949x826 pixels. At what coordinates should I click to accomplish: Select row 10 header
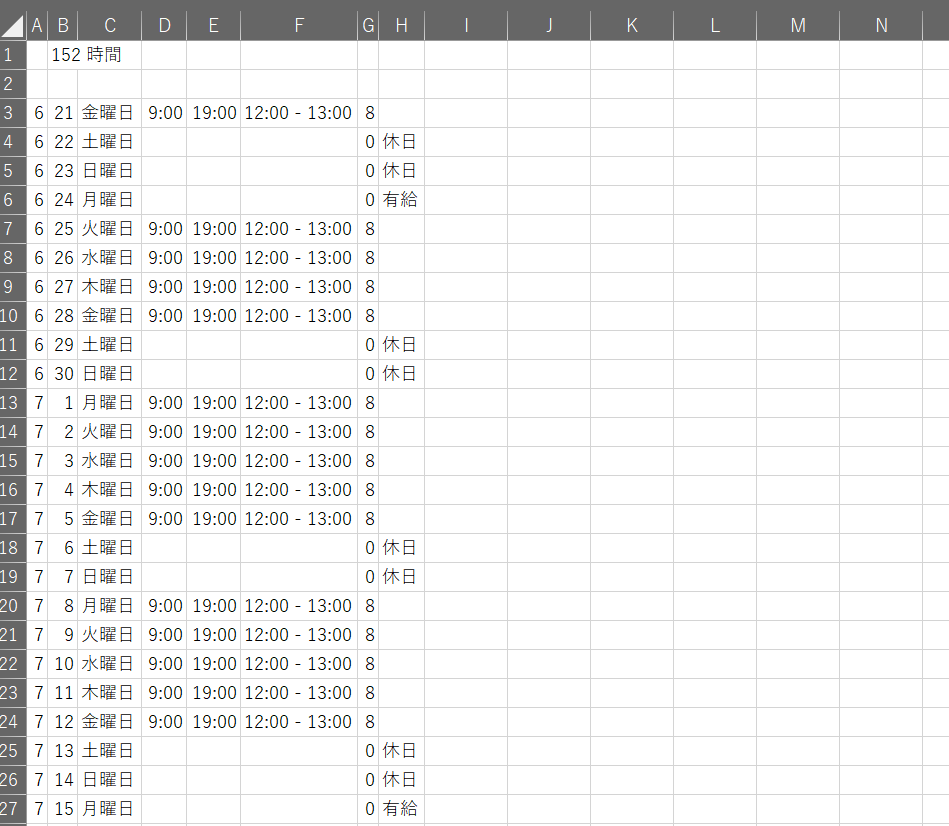tap(13, 316)
